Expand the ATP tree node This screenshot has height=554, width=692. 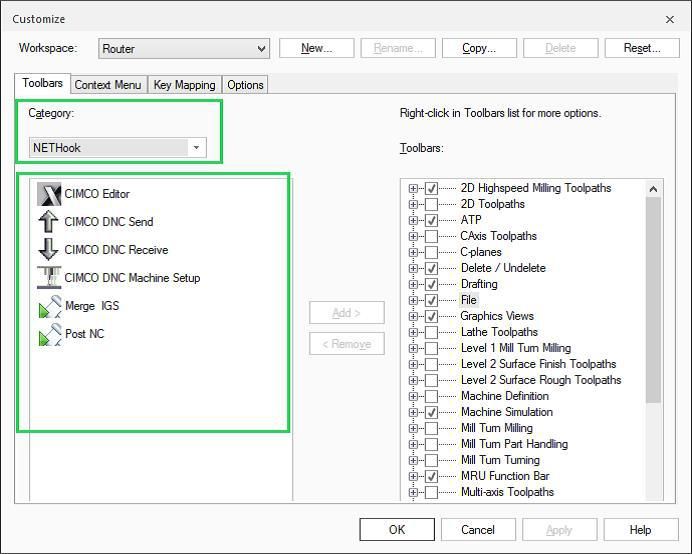413,220
